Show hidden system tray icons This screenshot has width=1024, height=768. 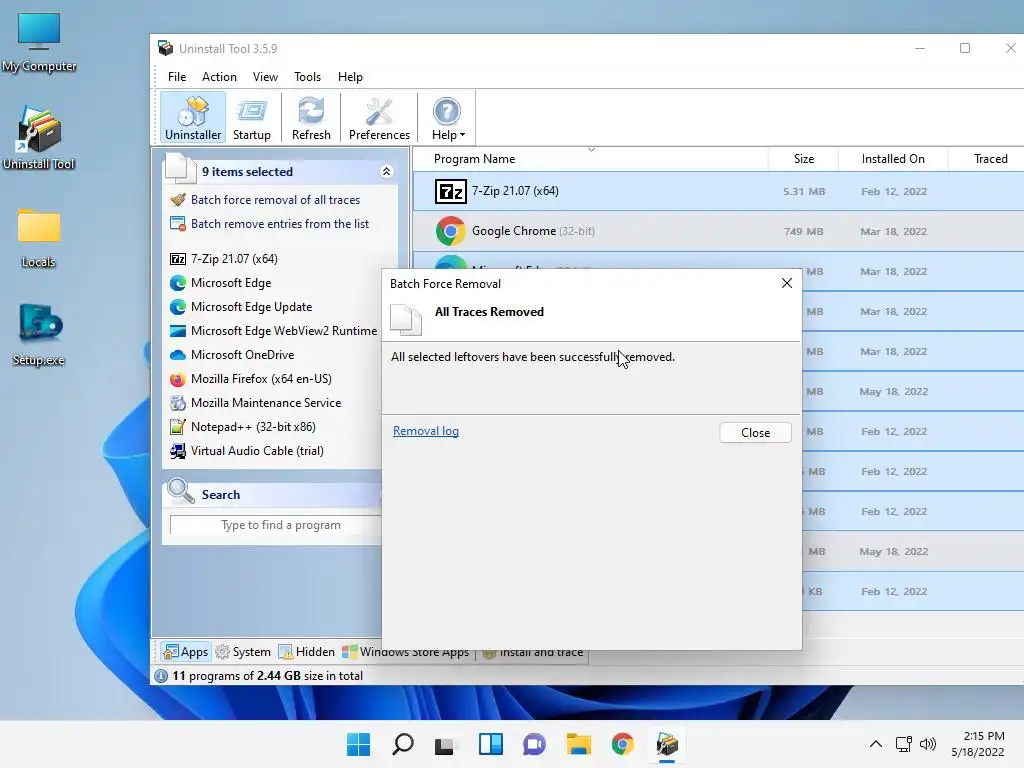click(876, 744)
